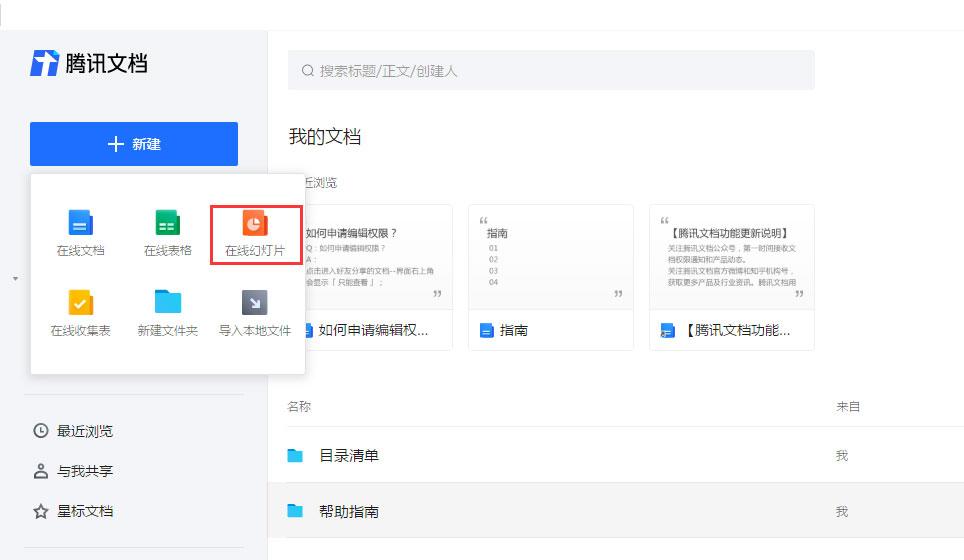
Task: Open the 帮助指南 folder
Action: coord(348,511)
